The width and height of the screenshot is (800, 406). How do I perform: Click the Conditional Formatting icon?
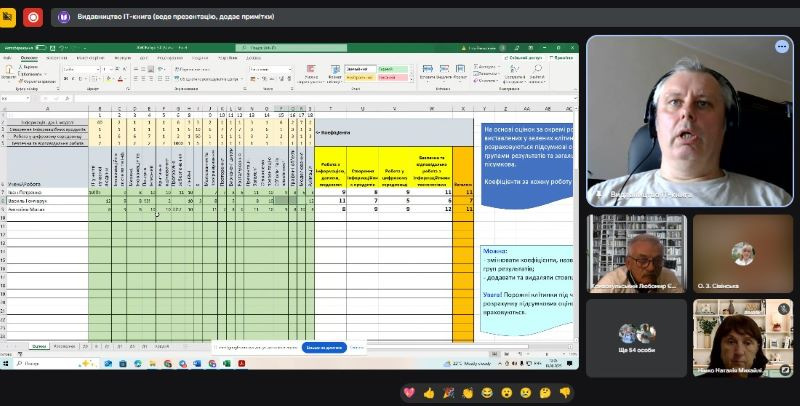pos(311,69)
